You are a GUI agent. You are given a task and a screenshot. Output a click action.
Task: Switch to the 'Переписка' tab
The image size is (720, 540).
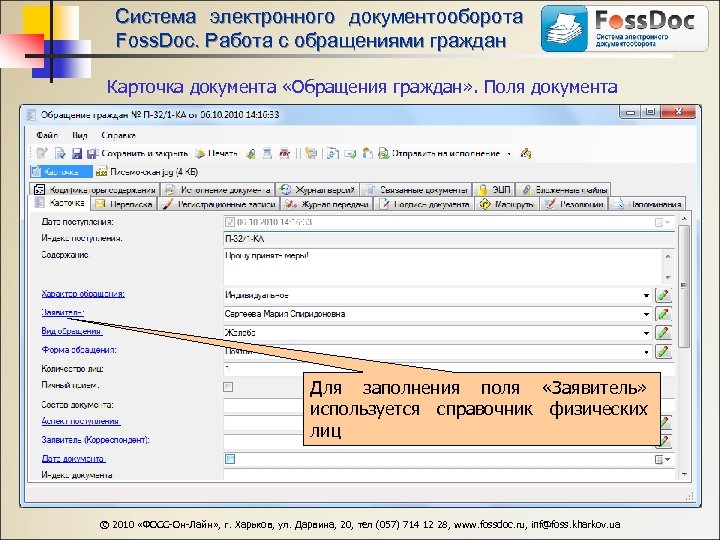tap(124, 204)
